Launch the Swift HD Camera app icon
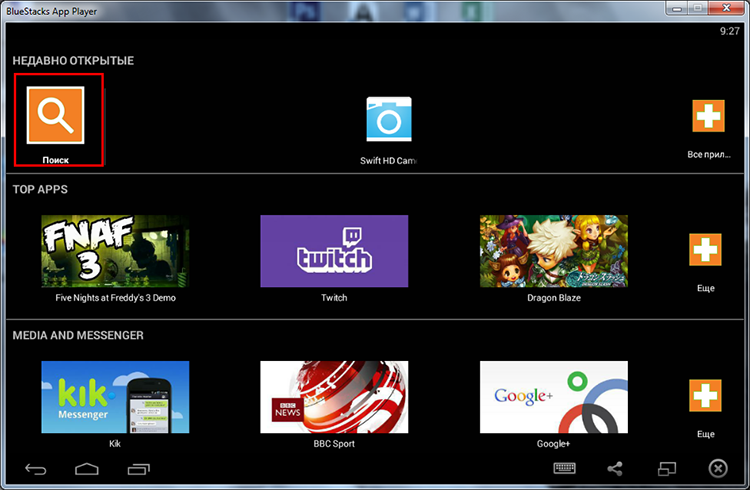The width and height of the screenshot is (750, 490). coord(389,119)
